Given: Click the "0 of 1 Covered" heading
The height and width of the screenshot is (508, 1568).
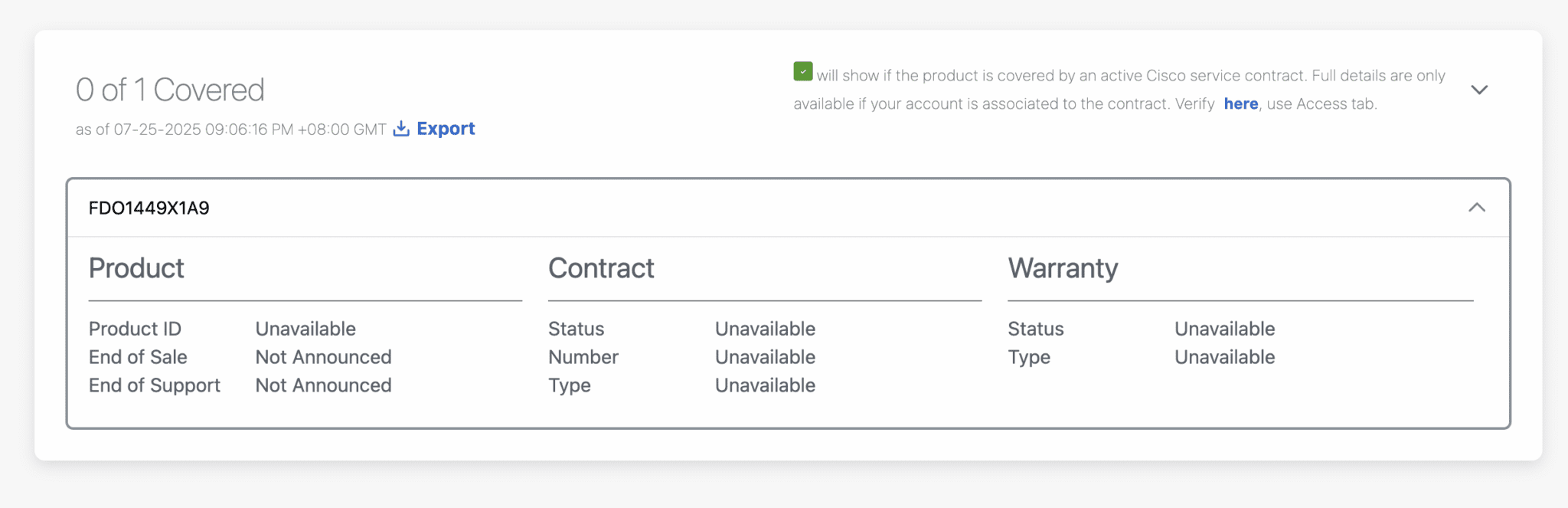Looking at the screenshot, I should point(170,90).
